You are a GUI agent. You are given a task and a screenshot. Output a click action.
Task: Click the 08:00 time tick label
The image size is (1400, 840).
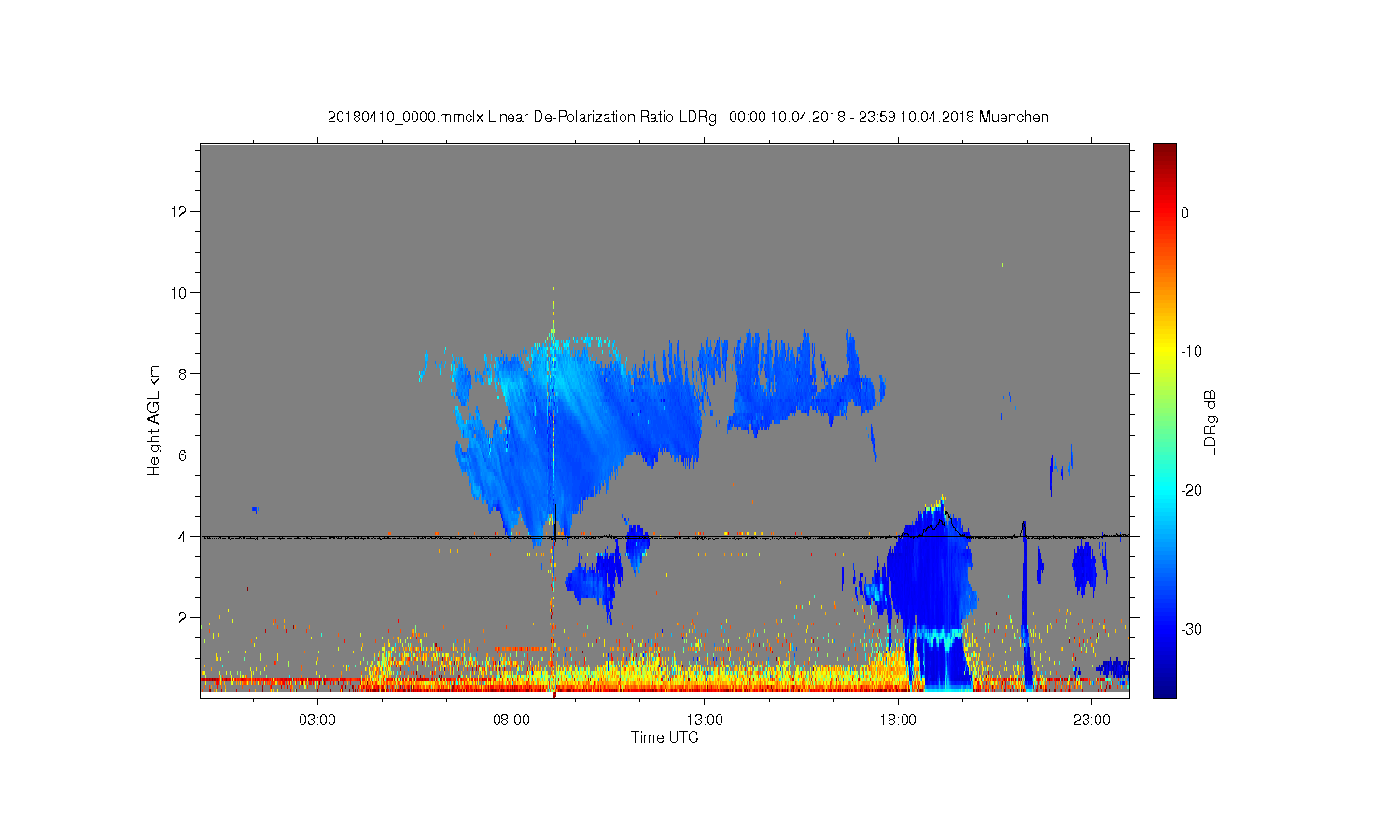(x=511, y=721)
